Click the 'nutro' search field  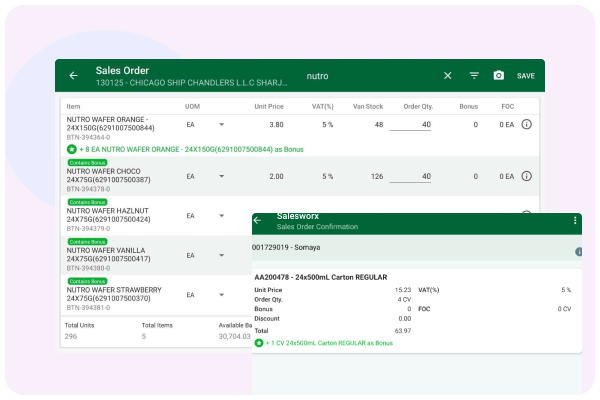pos(370,76)
